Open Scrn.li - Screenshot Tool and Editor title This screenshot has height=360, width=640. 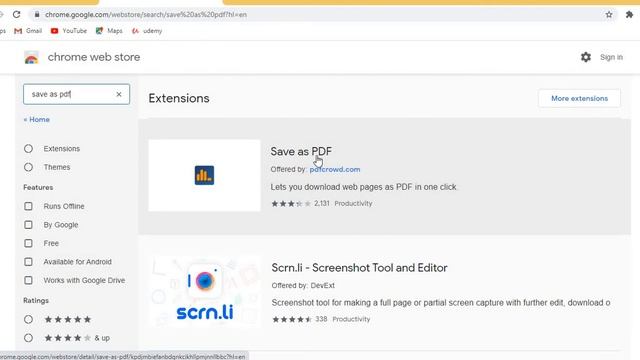(359, 268)
